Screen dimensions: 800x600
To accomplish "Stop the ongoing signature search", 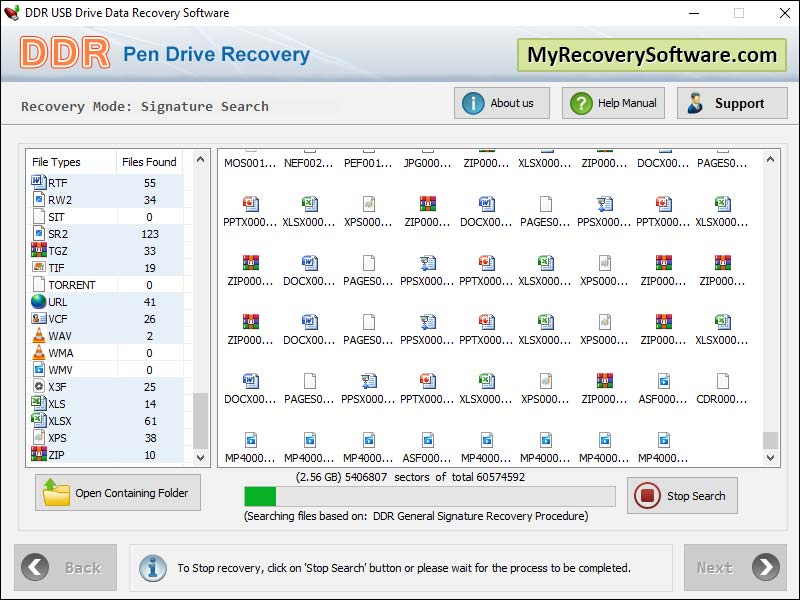I will pos(682,495).
